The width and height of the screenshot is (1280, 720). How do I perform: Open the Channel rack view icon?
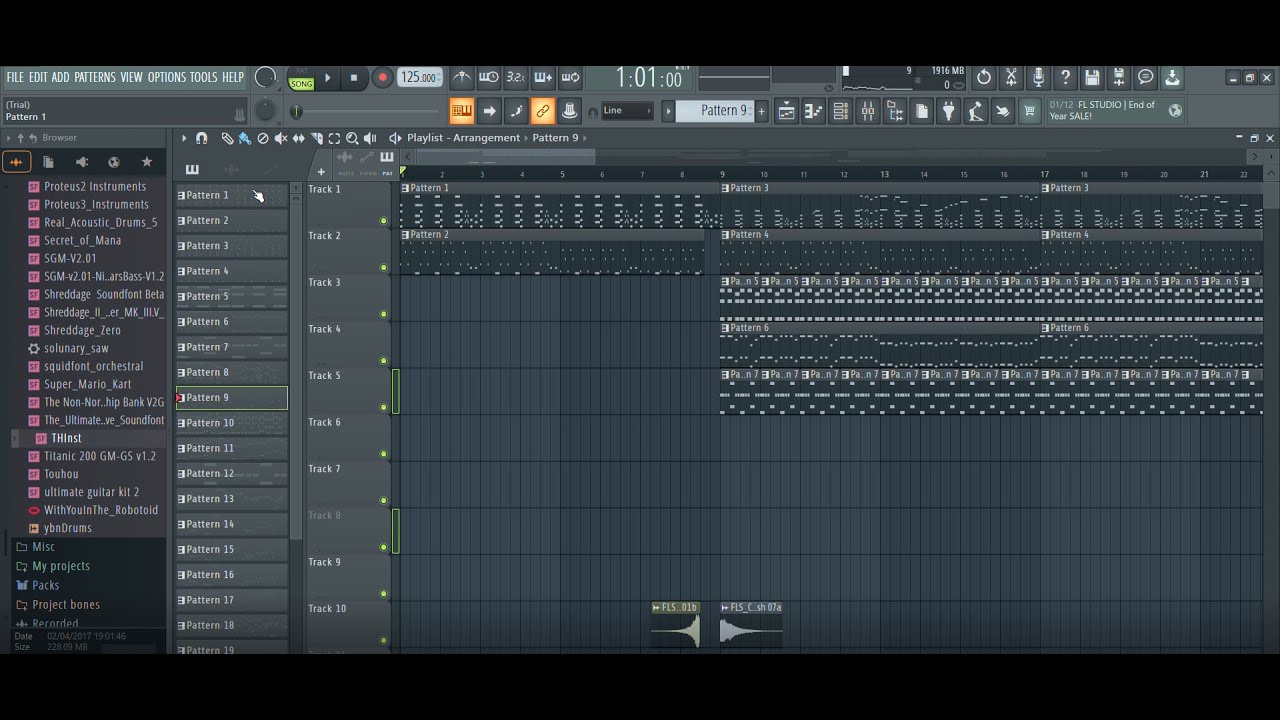click(x=840, y=111)
